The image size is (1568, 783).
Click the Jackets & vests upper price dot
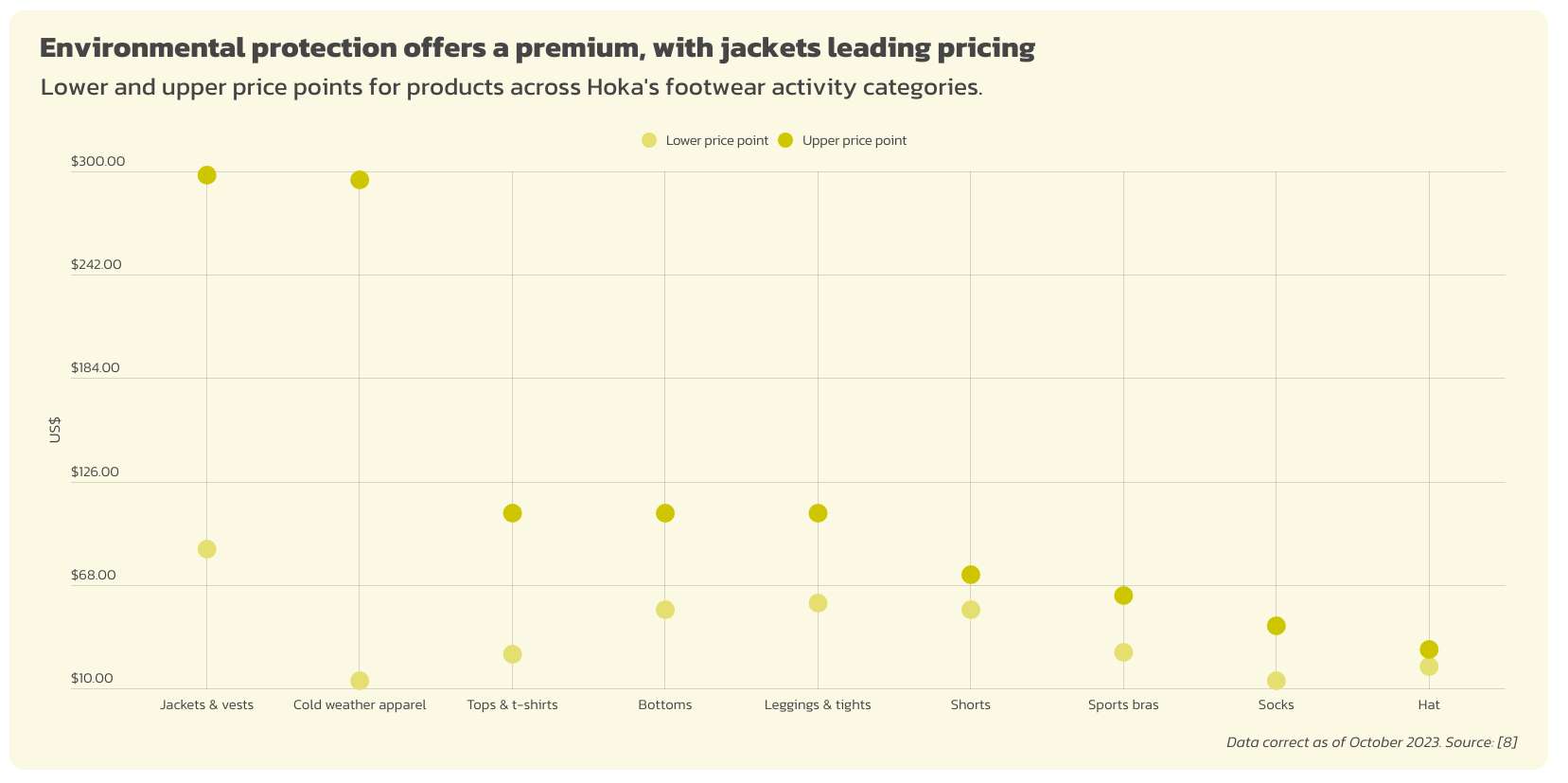click(206, 175)
